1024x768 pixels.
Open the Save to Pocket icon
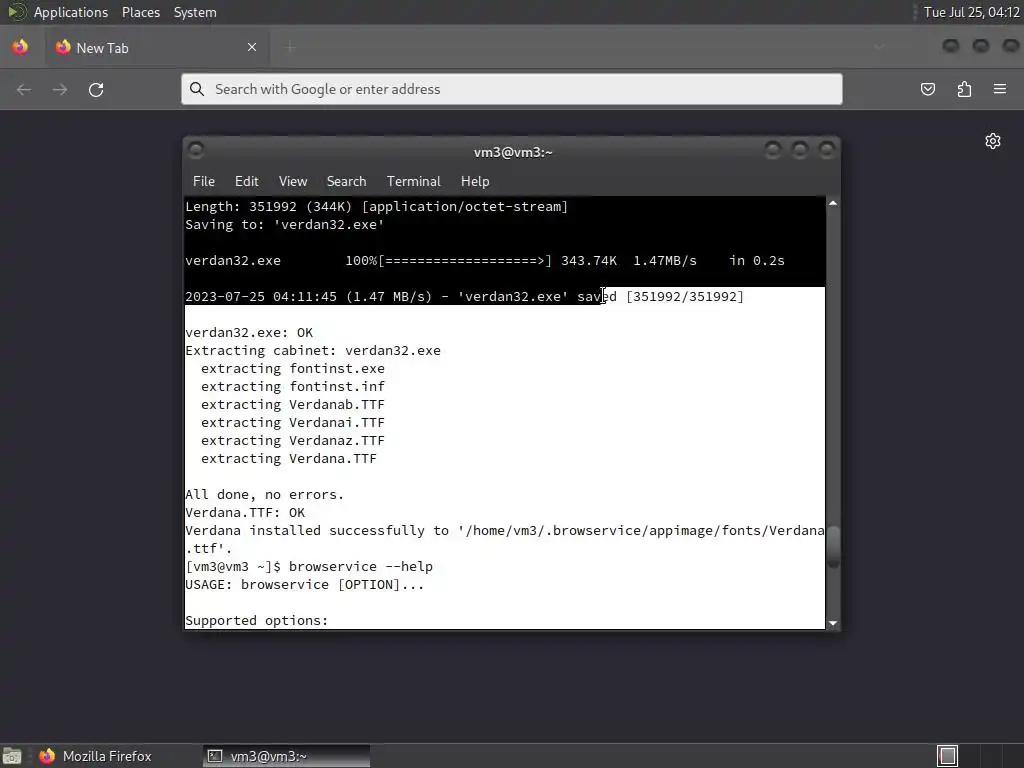click(x=928, y=89)
